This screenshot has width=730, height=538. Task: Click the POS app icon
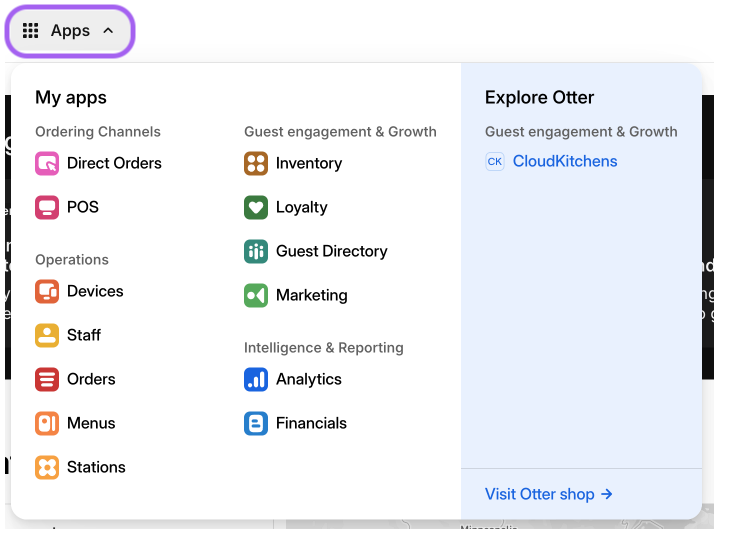tap(47, 207)
